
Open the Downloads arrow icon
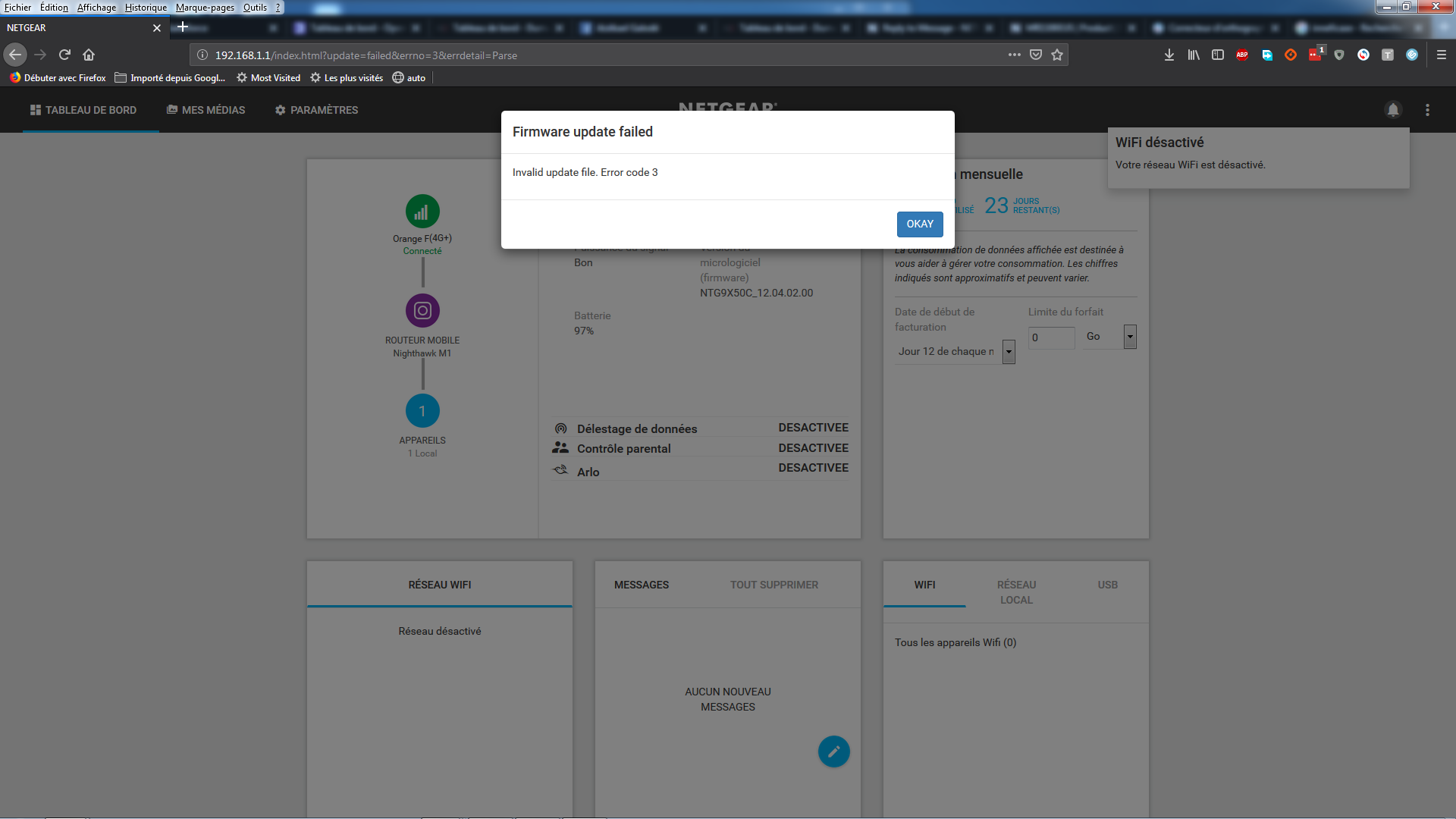click(x=1169, y=55)
